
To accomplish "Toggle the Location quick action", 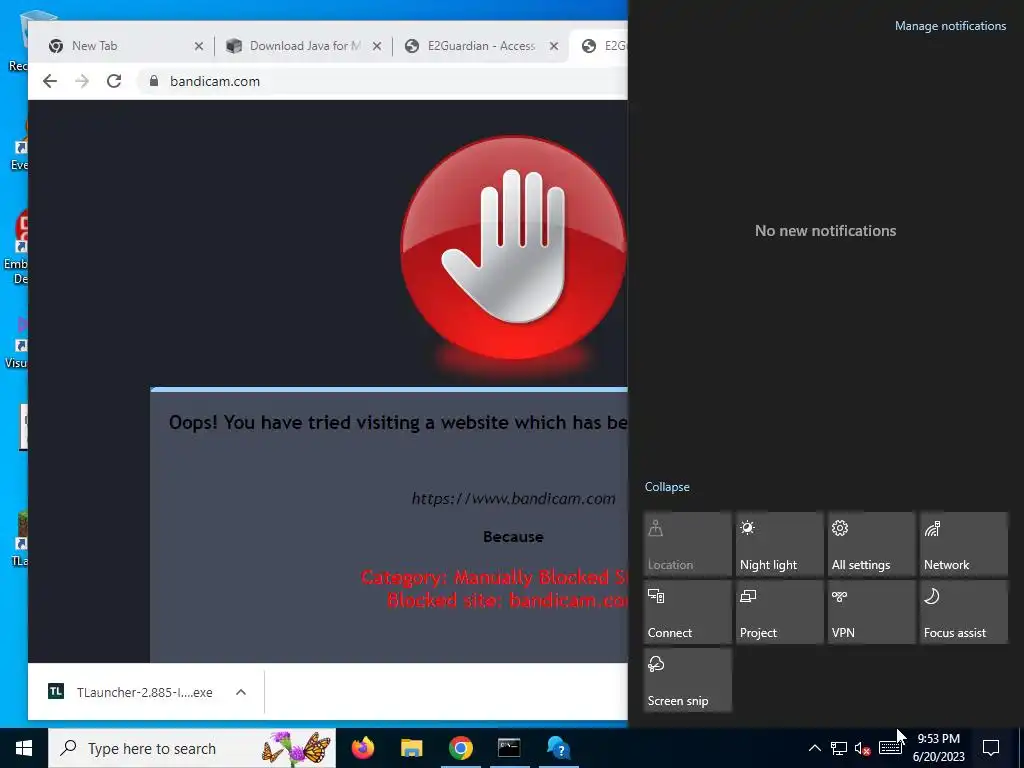I will pos(688,544).
